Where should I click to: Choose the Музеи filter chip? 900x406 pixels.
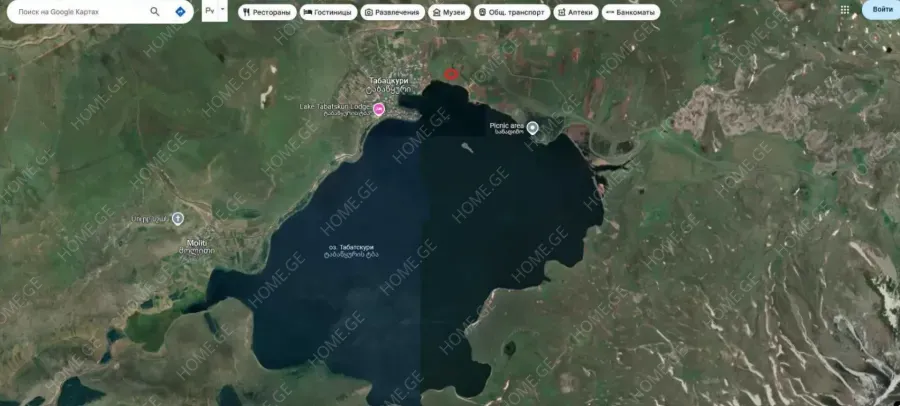point(449,13)
